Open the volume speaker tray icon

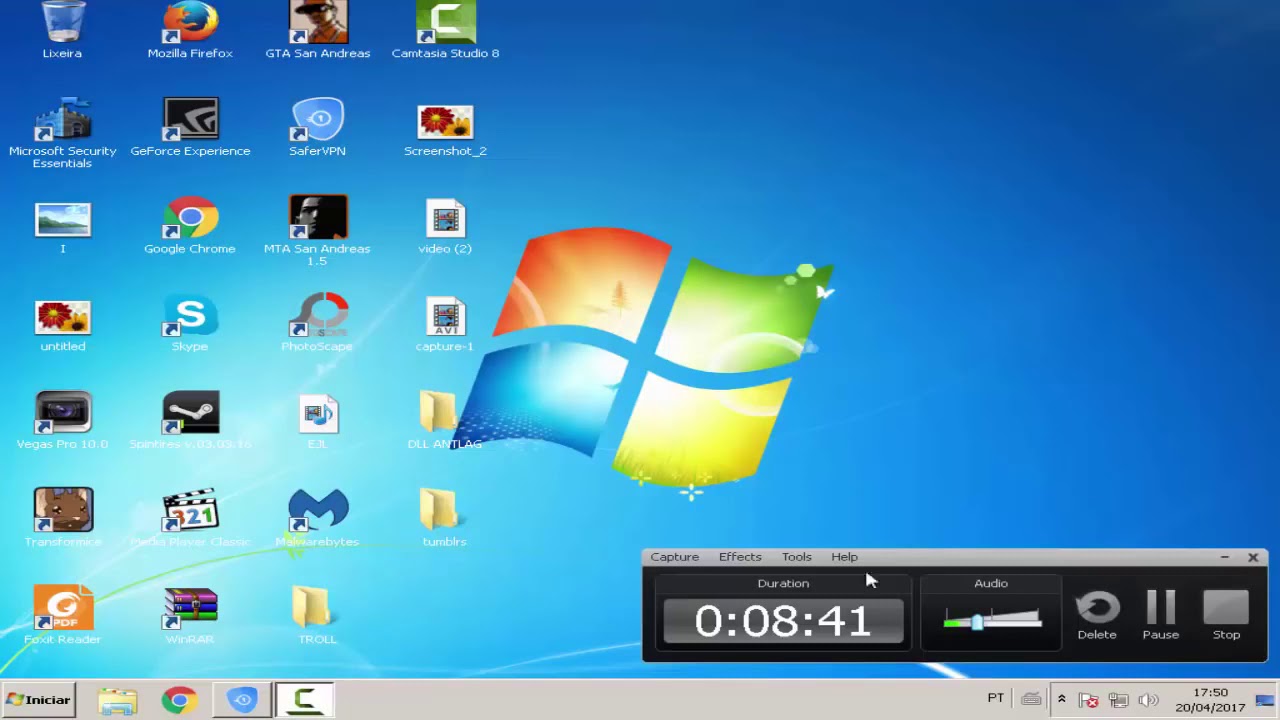(x=1148, y=700)
